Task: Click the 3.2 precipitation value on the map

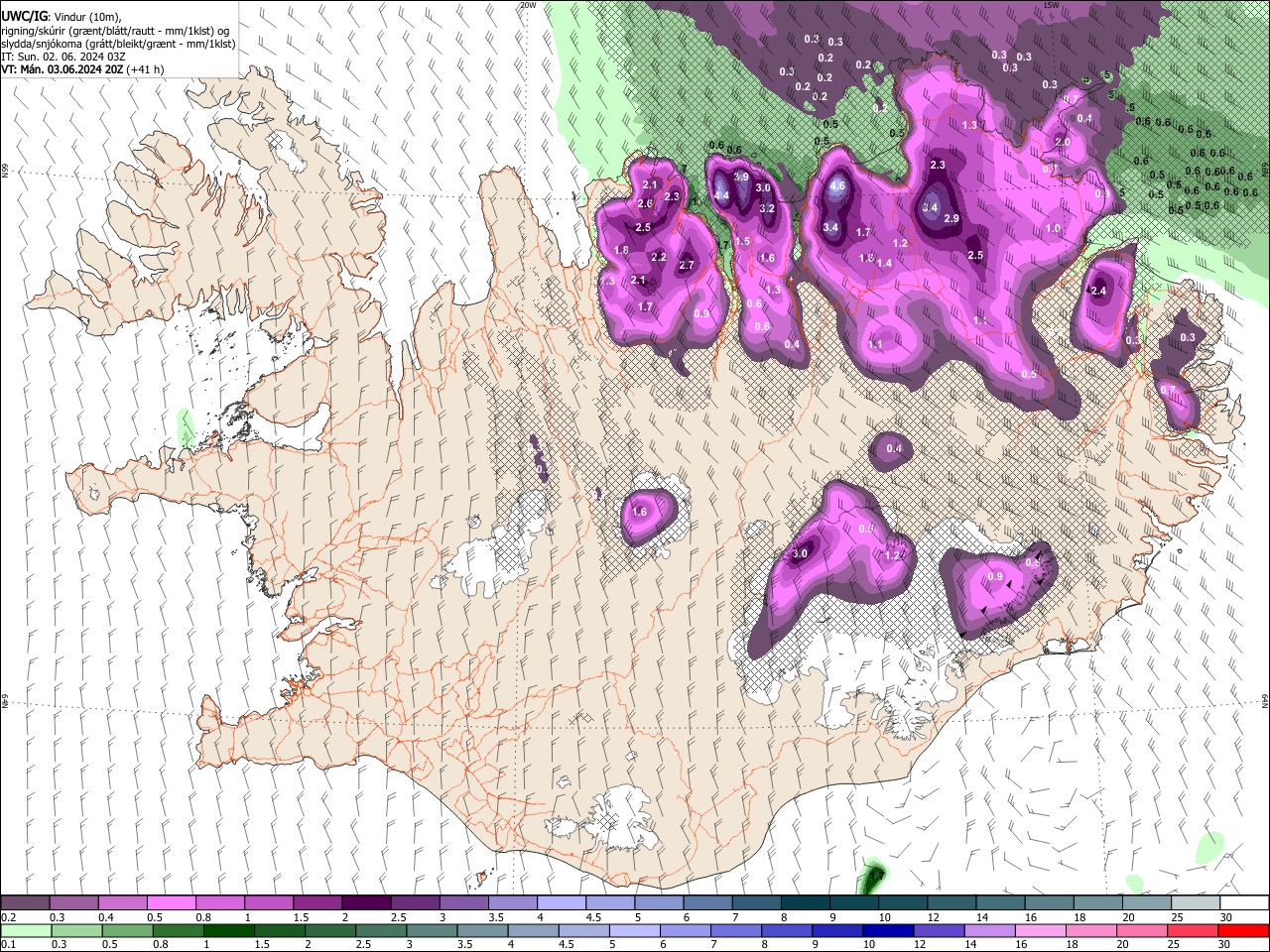Action: click(x=767, y=208)
